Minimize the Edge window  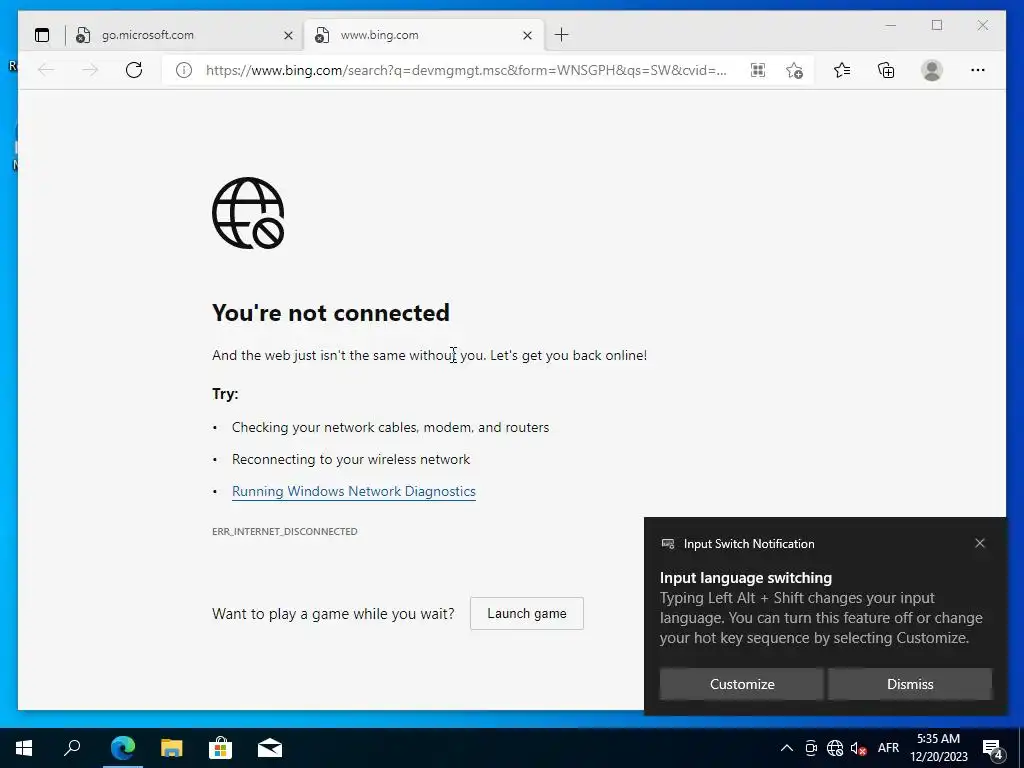[x=891, y=25]
